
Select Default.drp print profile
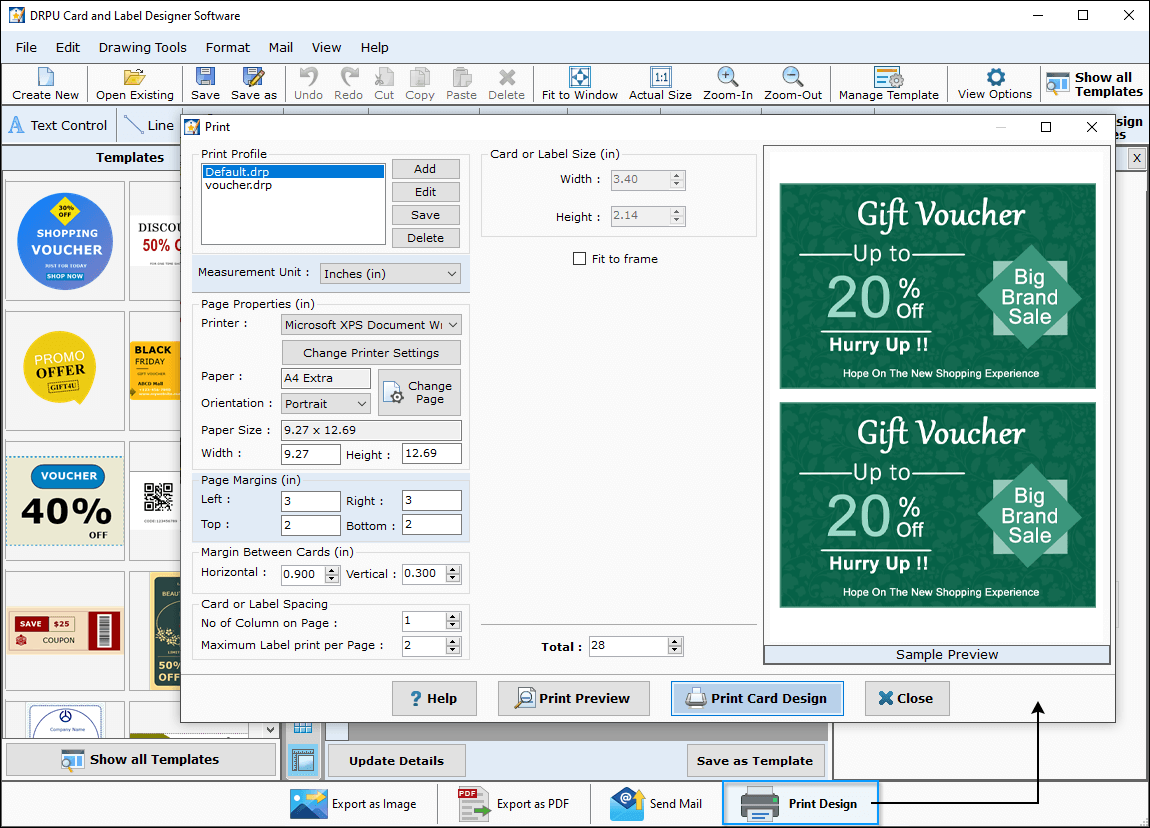293,172
